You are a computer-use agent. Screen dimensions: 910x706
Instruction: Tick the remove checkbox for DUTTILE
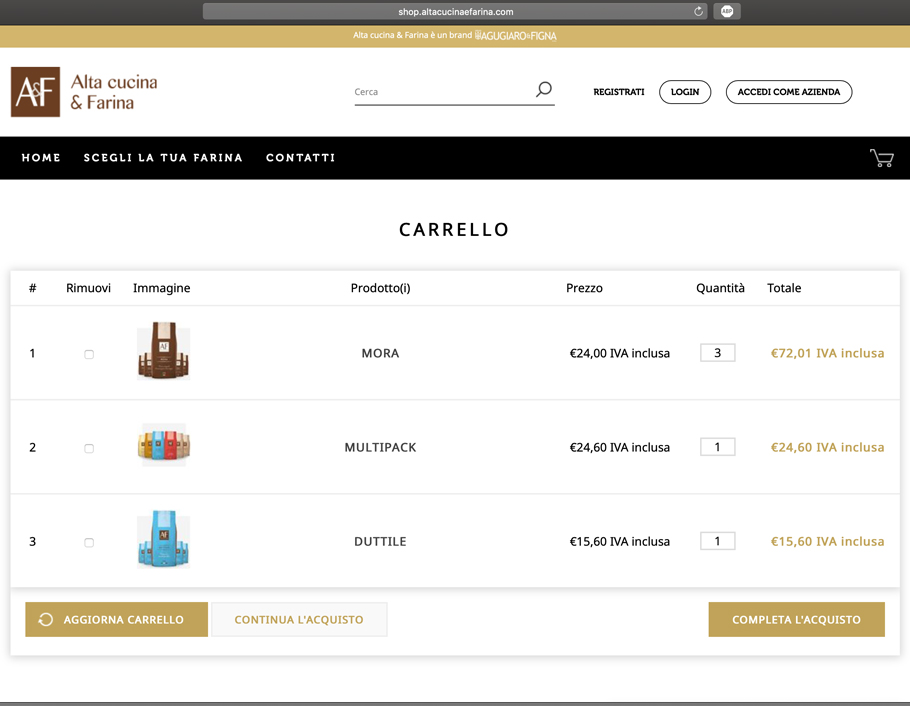tap(89, 542)
